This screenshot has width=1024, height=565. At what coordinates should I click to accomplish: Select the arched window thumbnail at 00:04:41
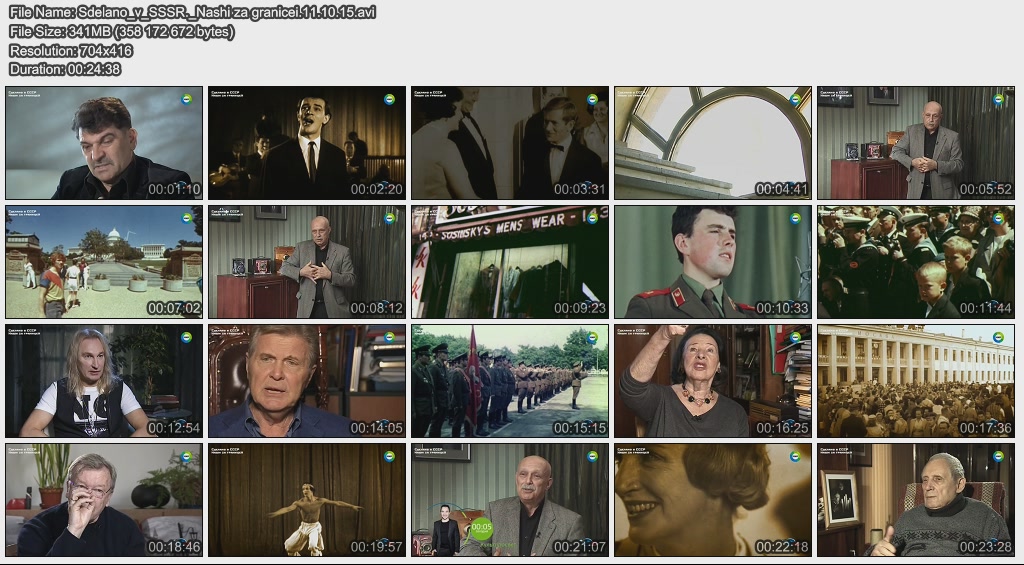coord(713,143)
